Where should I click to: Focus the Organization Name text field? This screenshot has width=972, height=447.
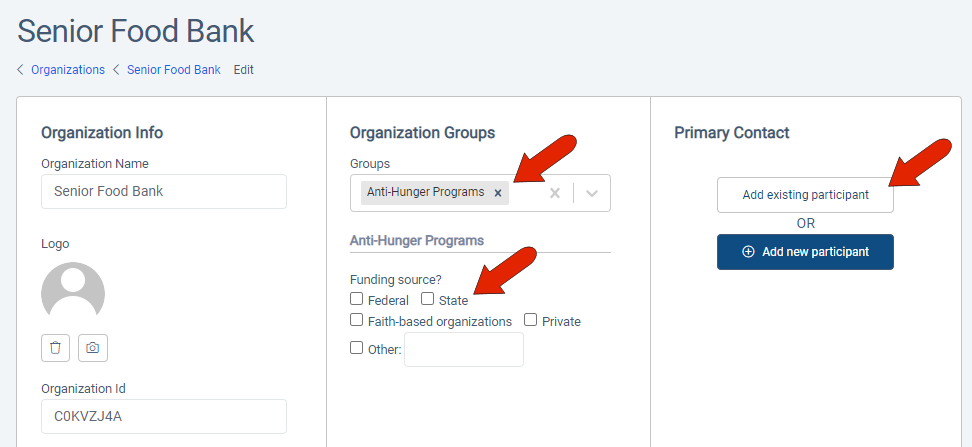[x=164, y=191]
